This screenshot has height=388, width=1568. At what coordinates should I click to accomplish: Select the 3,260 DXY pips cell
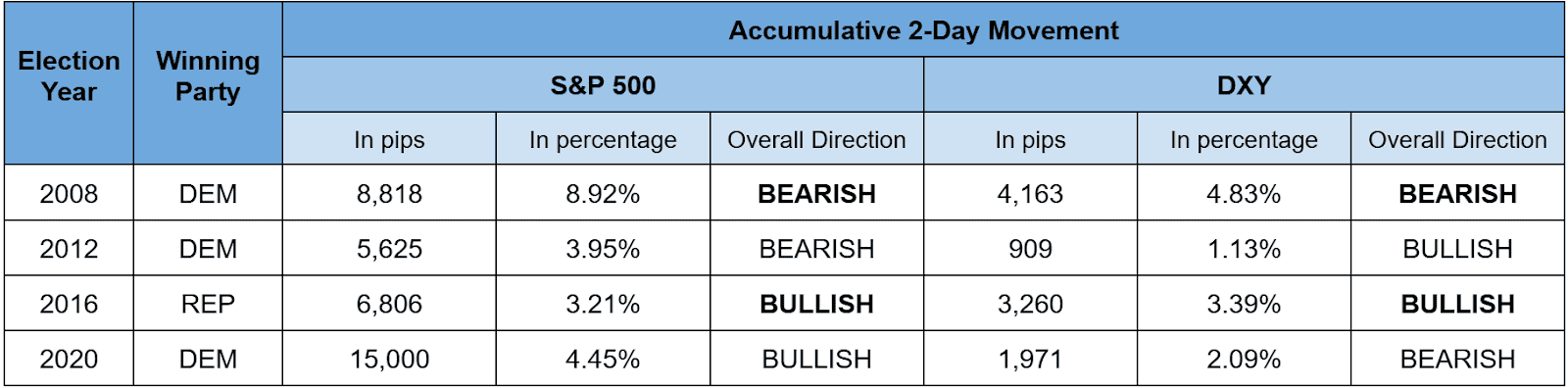click(1030, 303)
